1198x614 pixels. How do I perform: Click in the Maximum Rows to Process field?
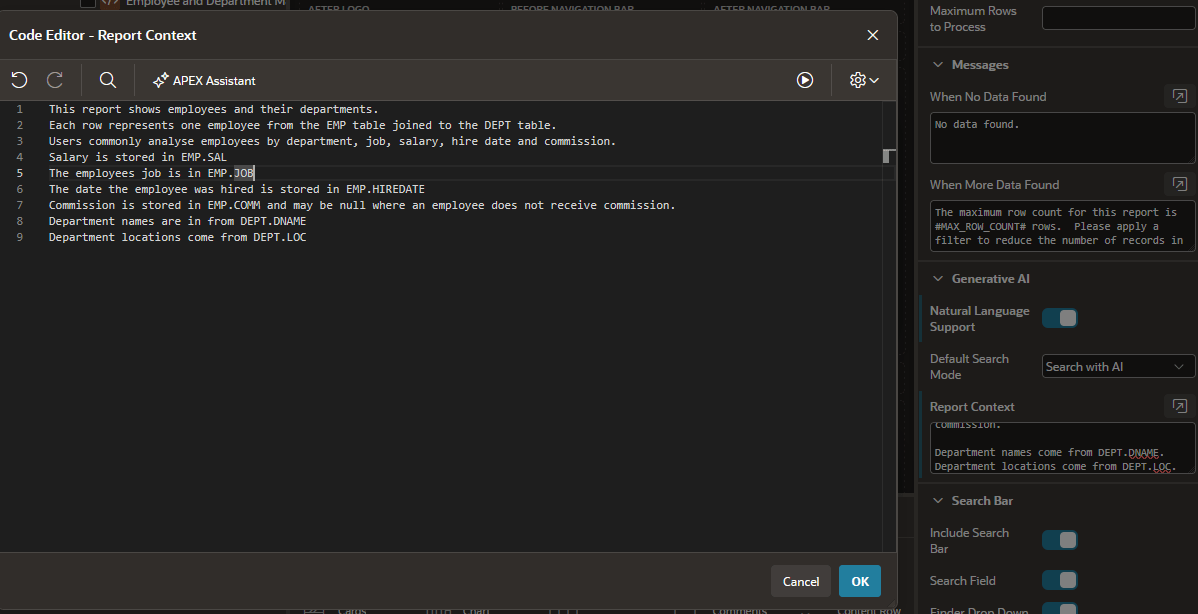[1118, 18]
